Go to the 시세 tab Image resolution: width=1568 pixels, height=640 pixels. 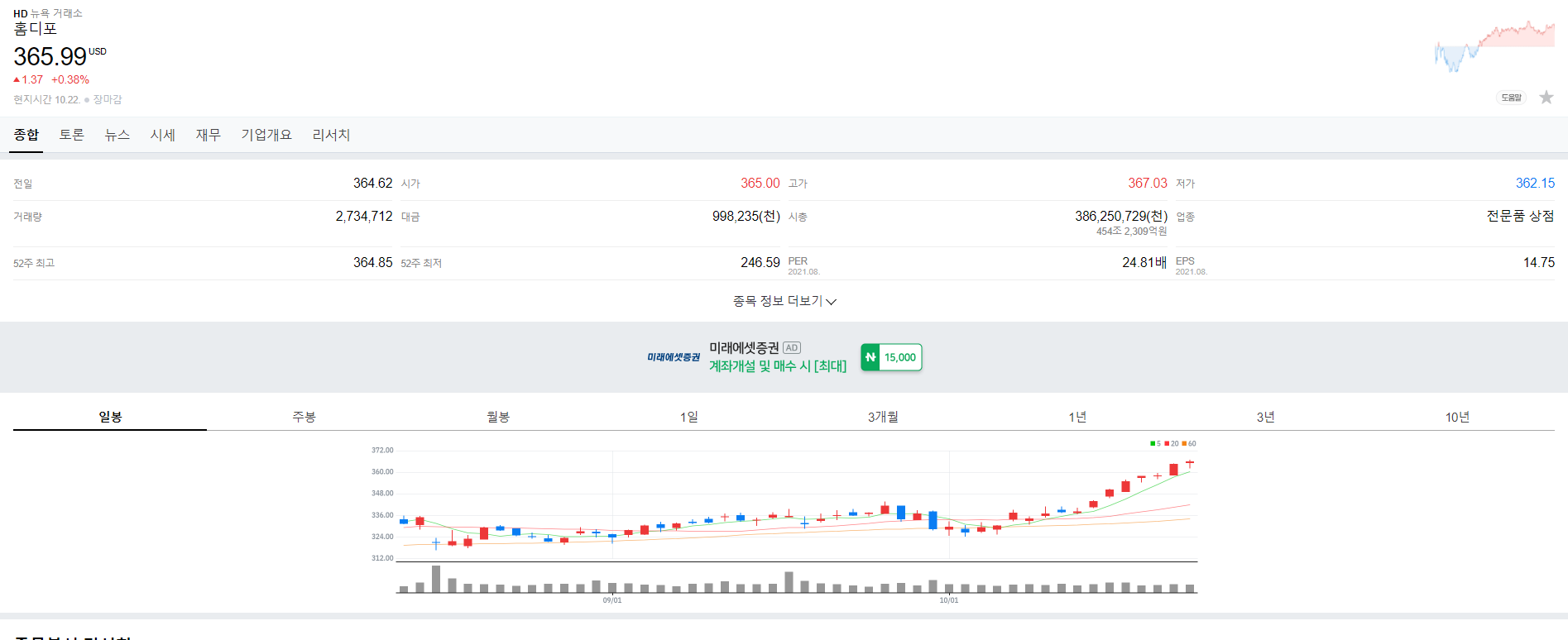(163, 135)
